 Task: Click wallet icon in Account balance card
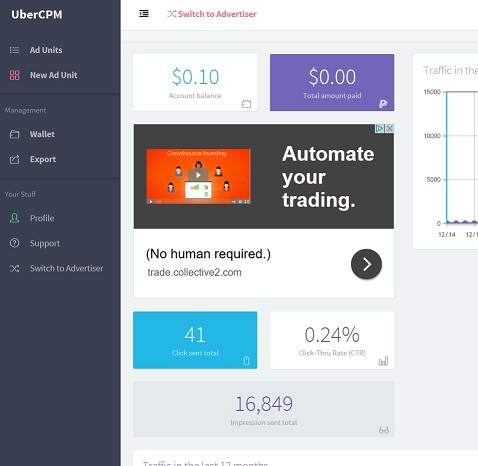(246, 104)
